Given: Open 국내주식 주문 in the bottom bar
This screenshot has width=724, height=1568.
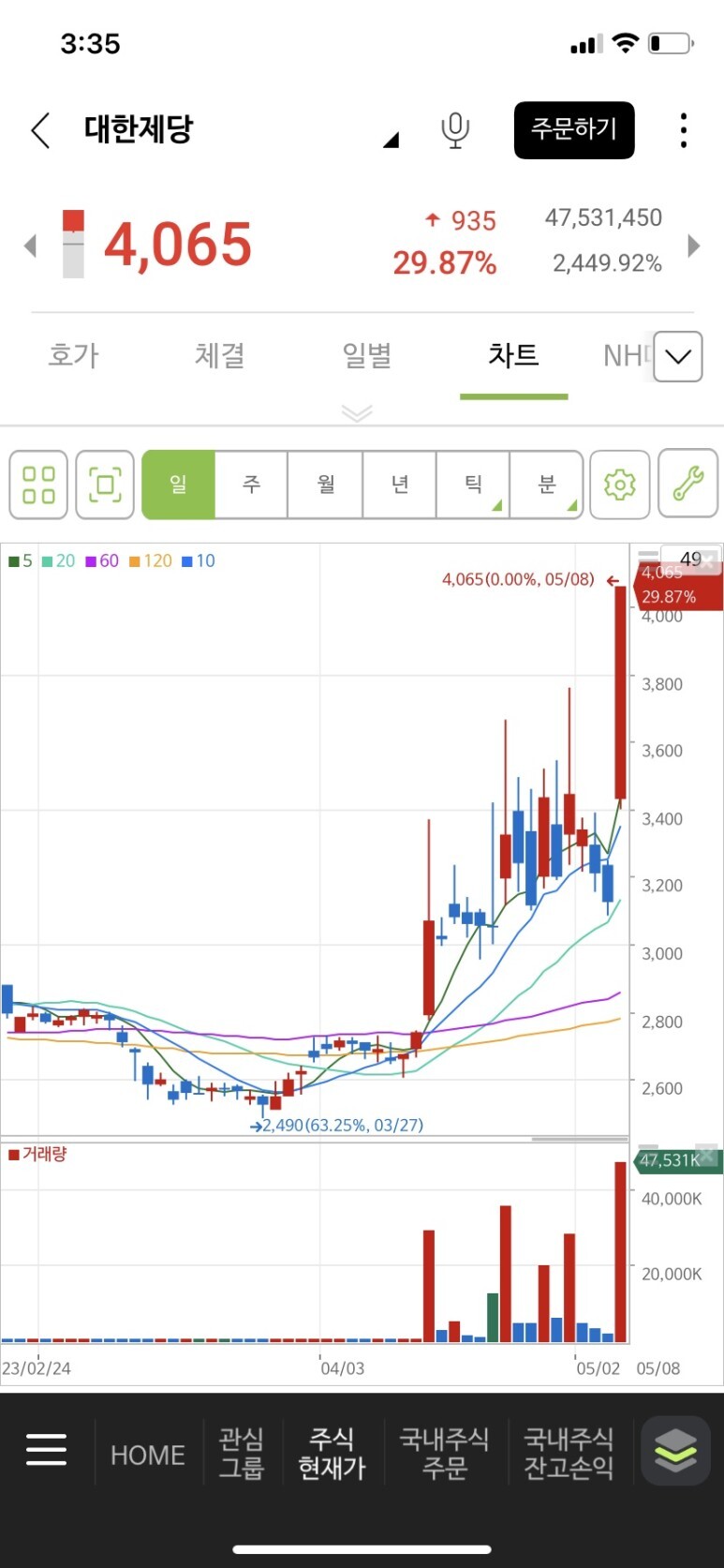Looking at the screenshot, I should tap(444, 1454).
